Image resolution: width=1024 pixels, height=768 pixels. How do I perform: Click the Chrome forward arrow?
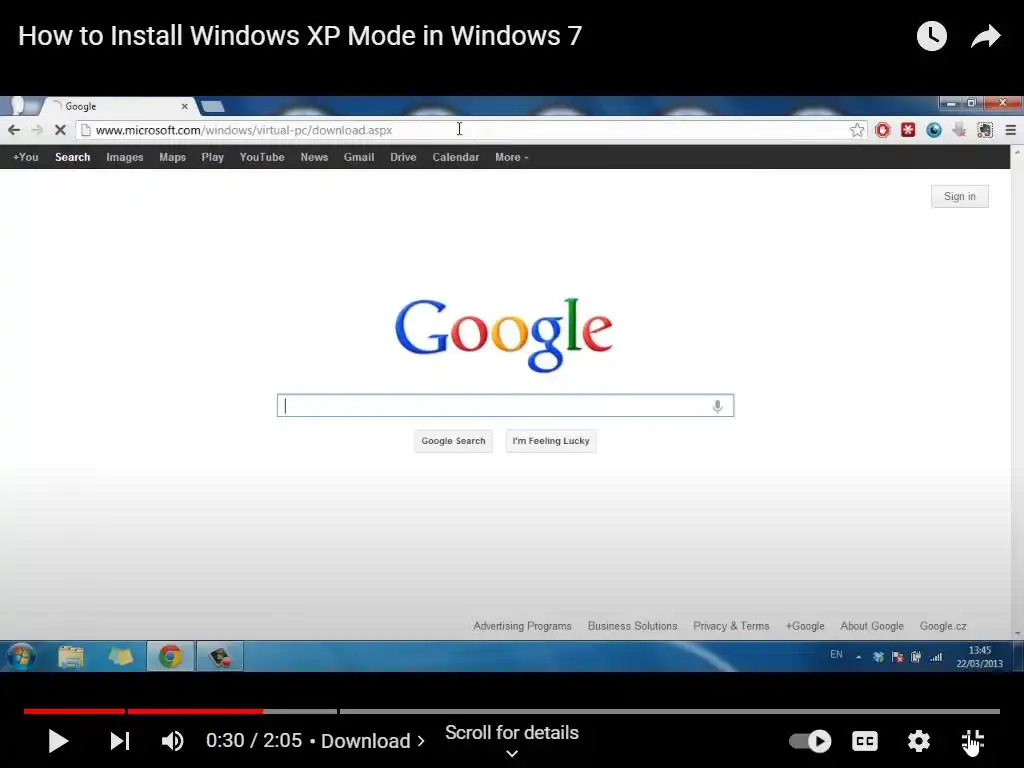coord(37,130)
